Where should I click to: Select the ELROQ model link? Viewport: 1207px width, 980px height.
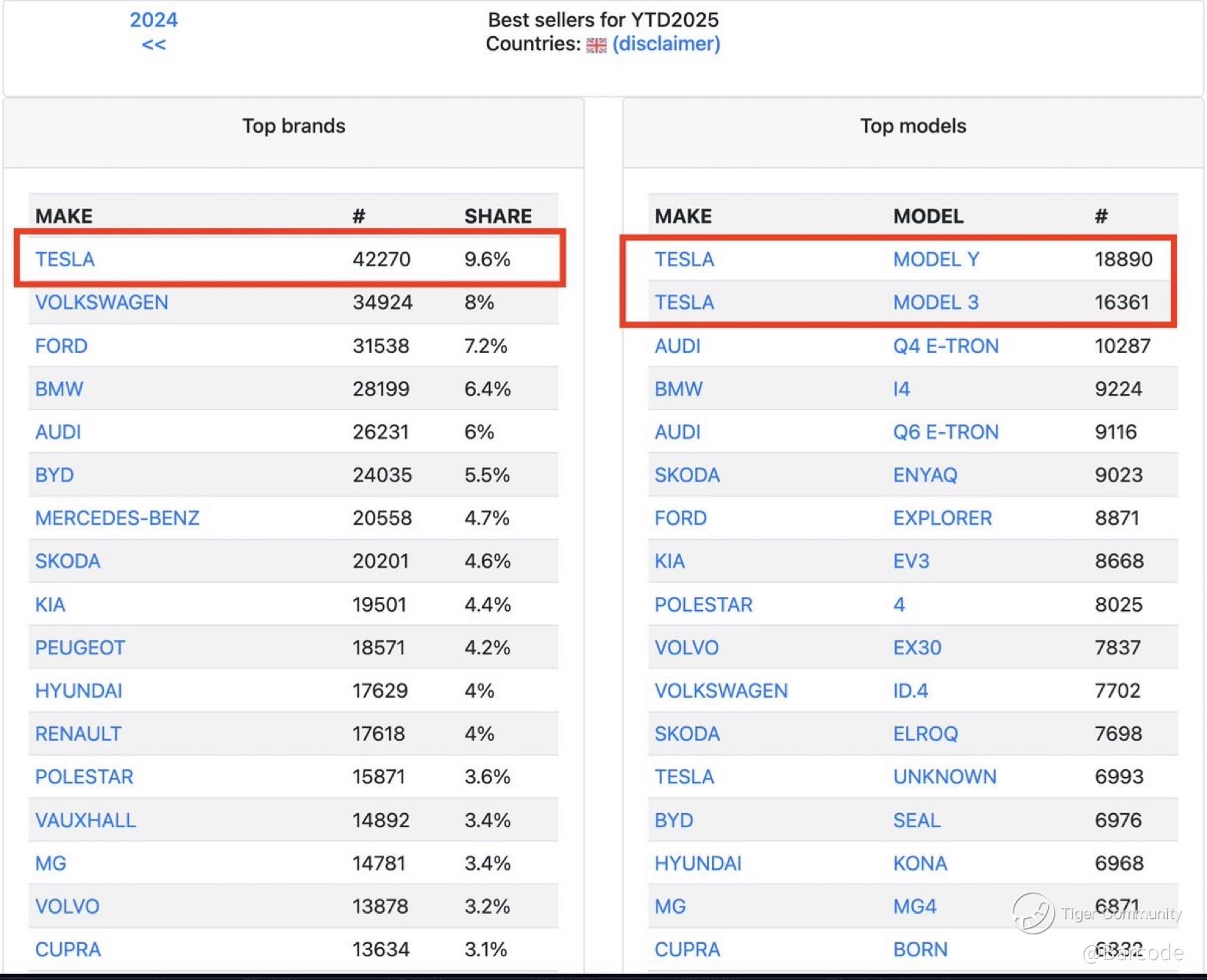925,734
